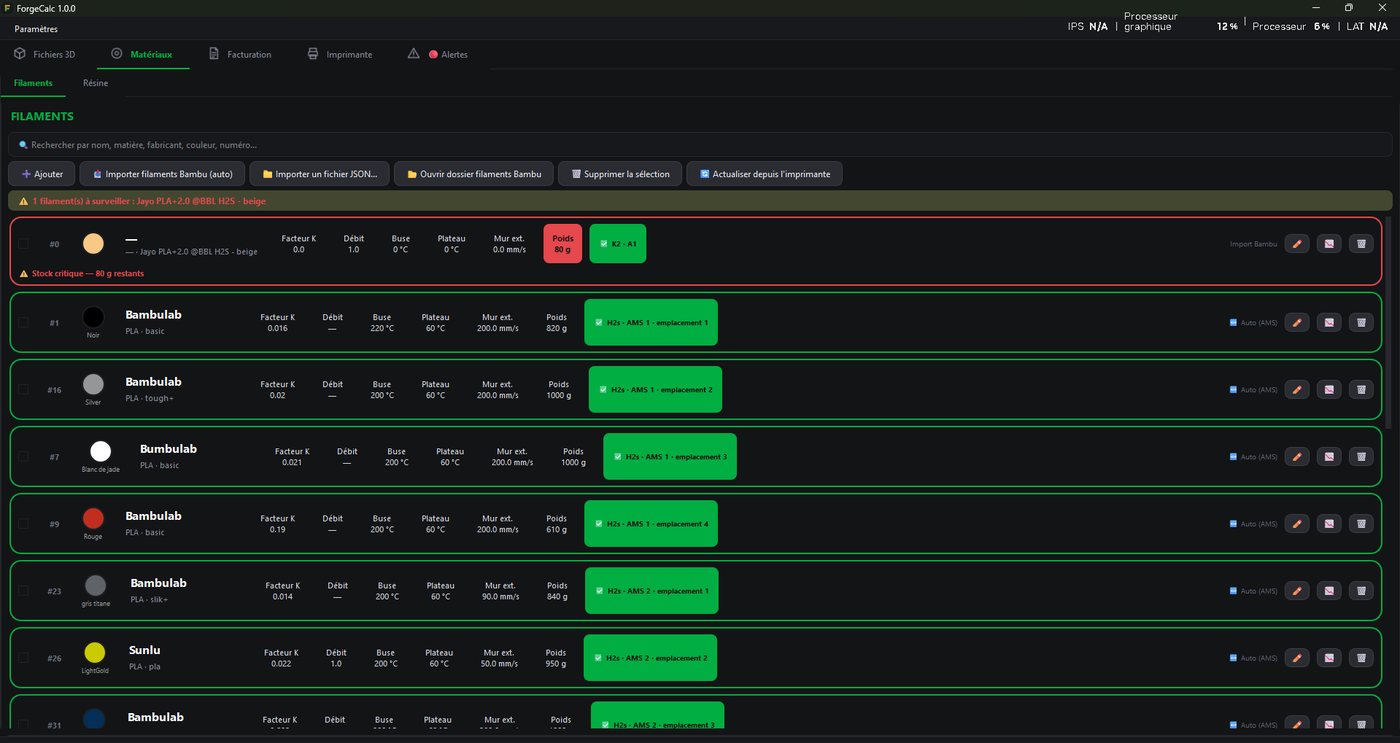Click the beige color swatch of filament #0
Viewport: 1400px width, 743px height.
tap(93, 244)
